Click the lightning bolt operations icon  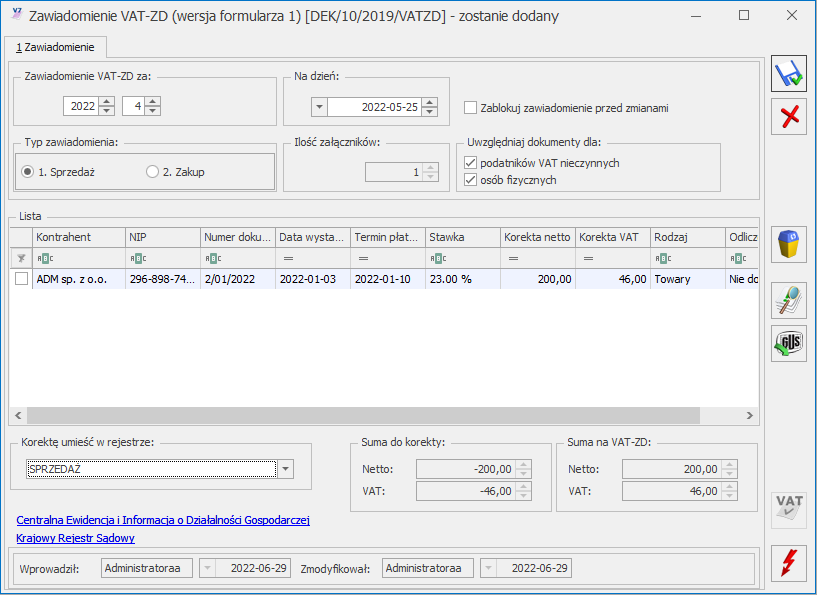click(789, 562)
